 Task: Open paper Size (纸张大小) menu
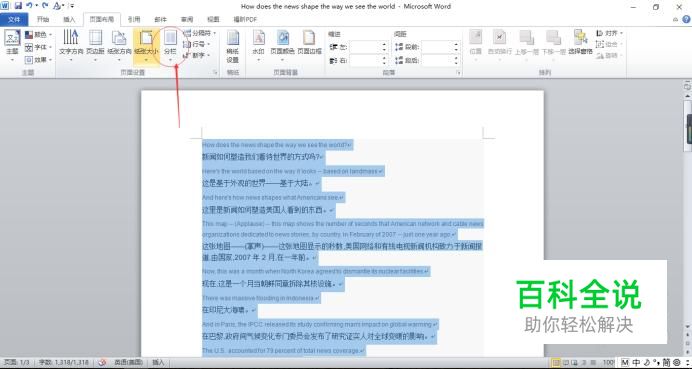[x=146, y=46]
